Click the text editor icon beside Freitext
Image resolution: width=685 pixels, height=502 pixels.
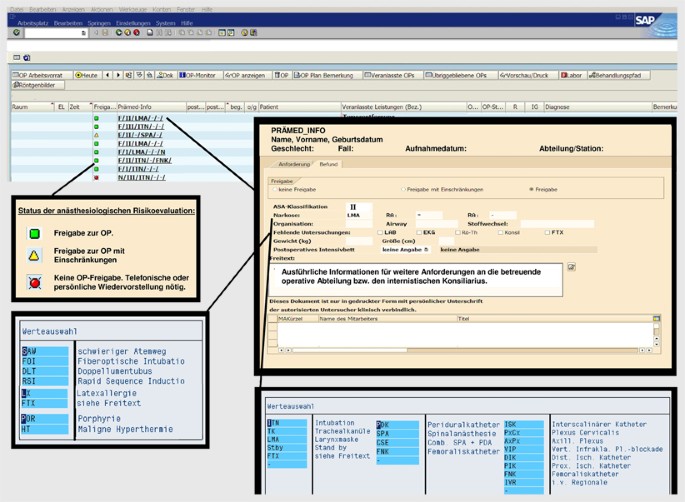tap(571, 268)
